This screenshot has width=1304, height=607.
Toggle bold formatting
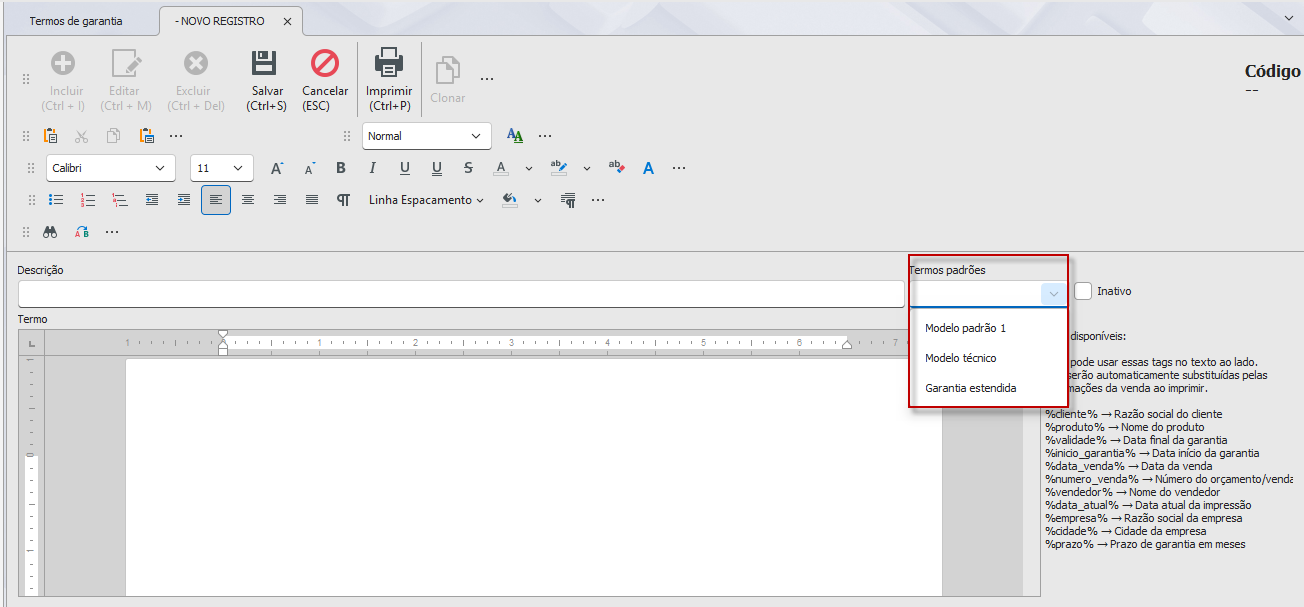(341, 168)
